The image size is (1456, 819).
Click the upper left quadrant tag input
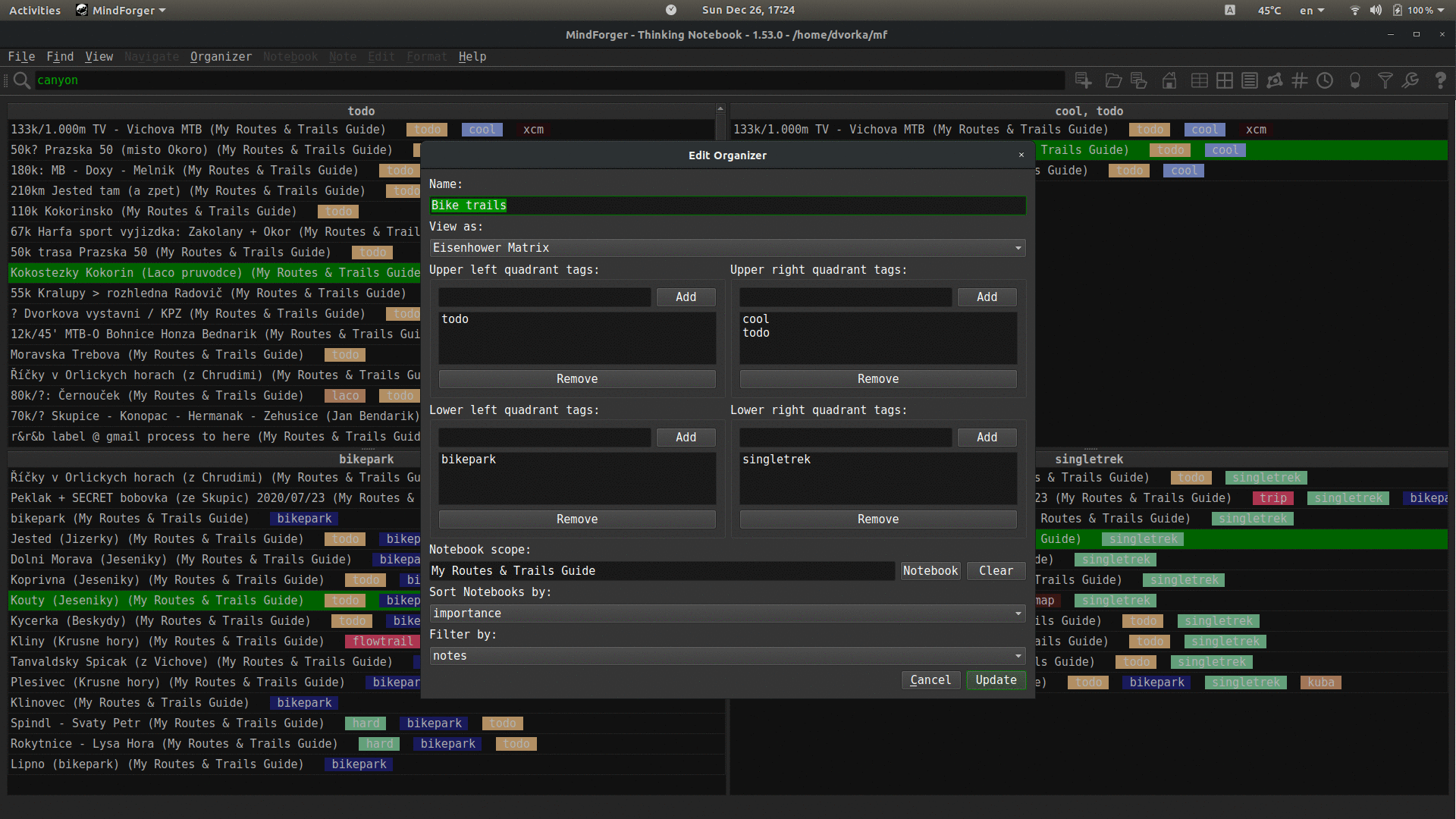(544, 297)
